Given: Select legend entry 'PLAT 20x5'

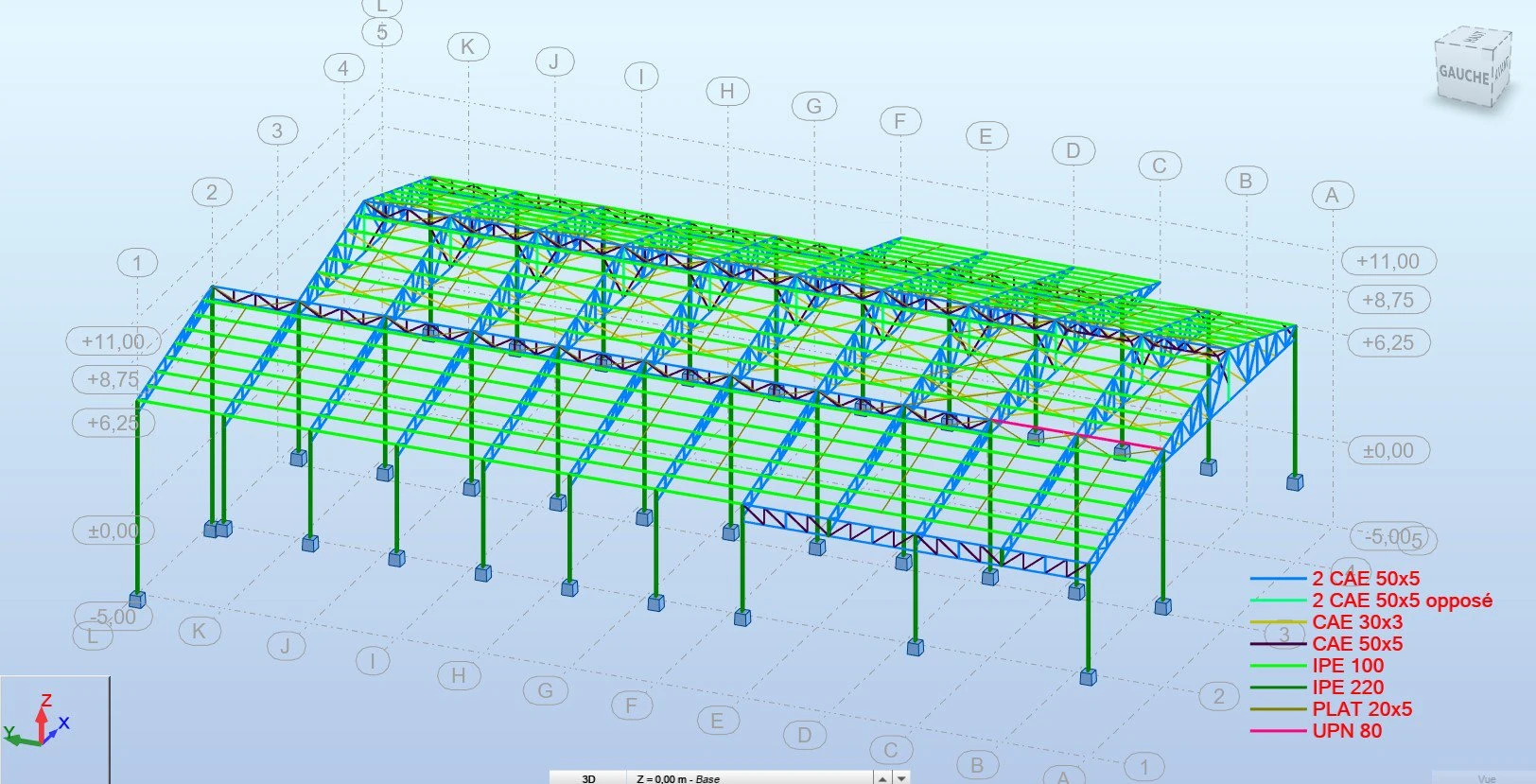Looking at the screenshot, I should pyautogui.click(x=1362, y=709).
